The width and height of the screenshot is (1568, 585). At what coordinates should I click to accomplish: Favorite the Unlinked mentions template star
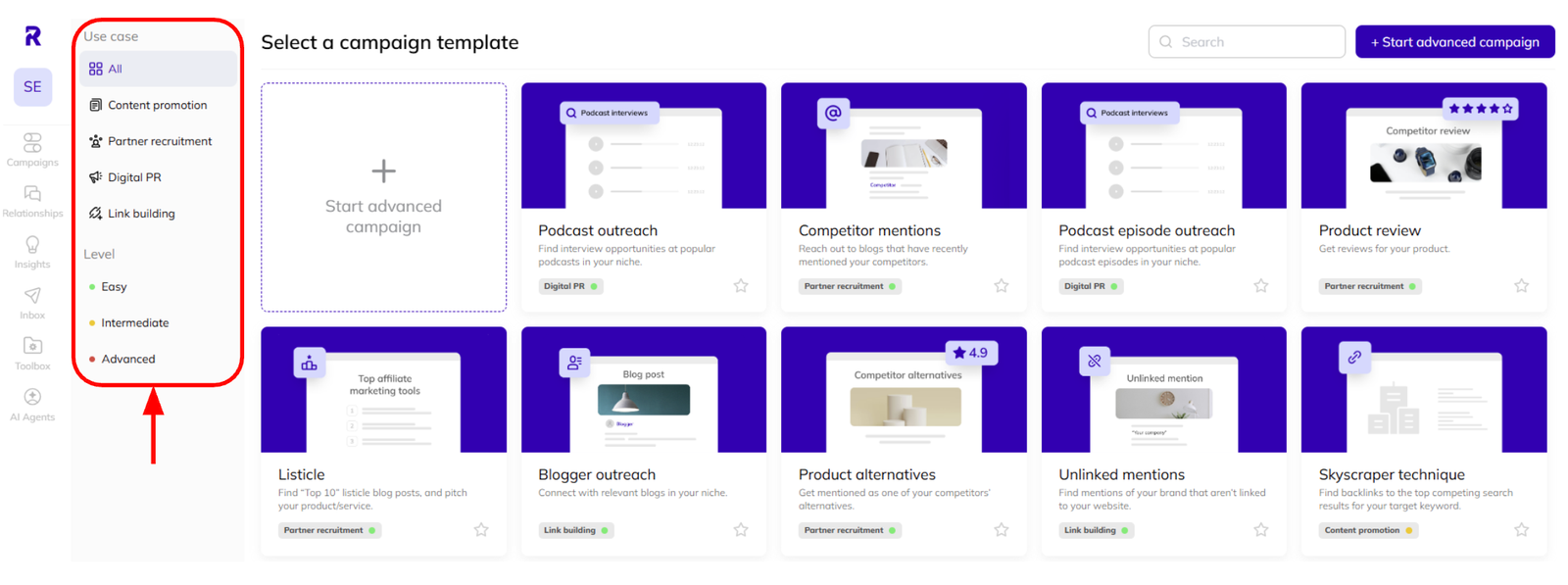pos(1261,530)
